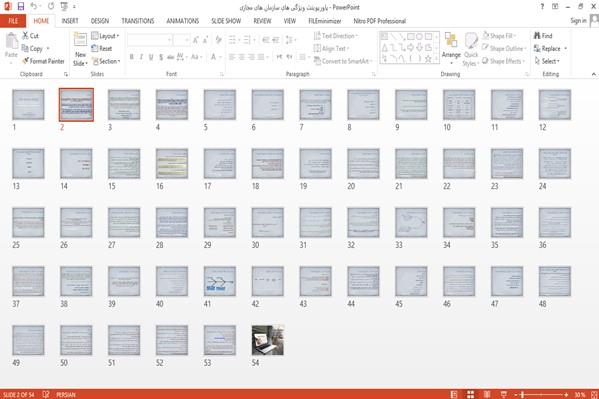Open the font size combo box
This screenshot has width=599, height=399.
point(181,40)
